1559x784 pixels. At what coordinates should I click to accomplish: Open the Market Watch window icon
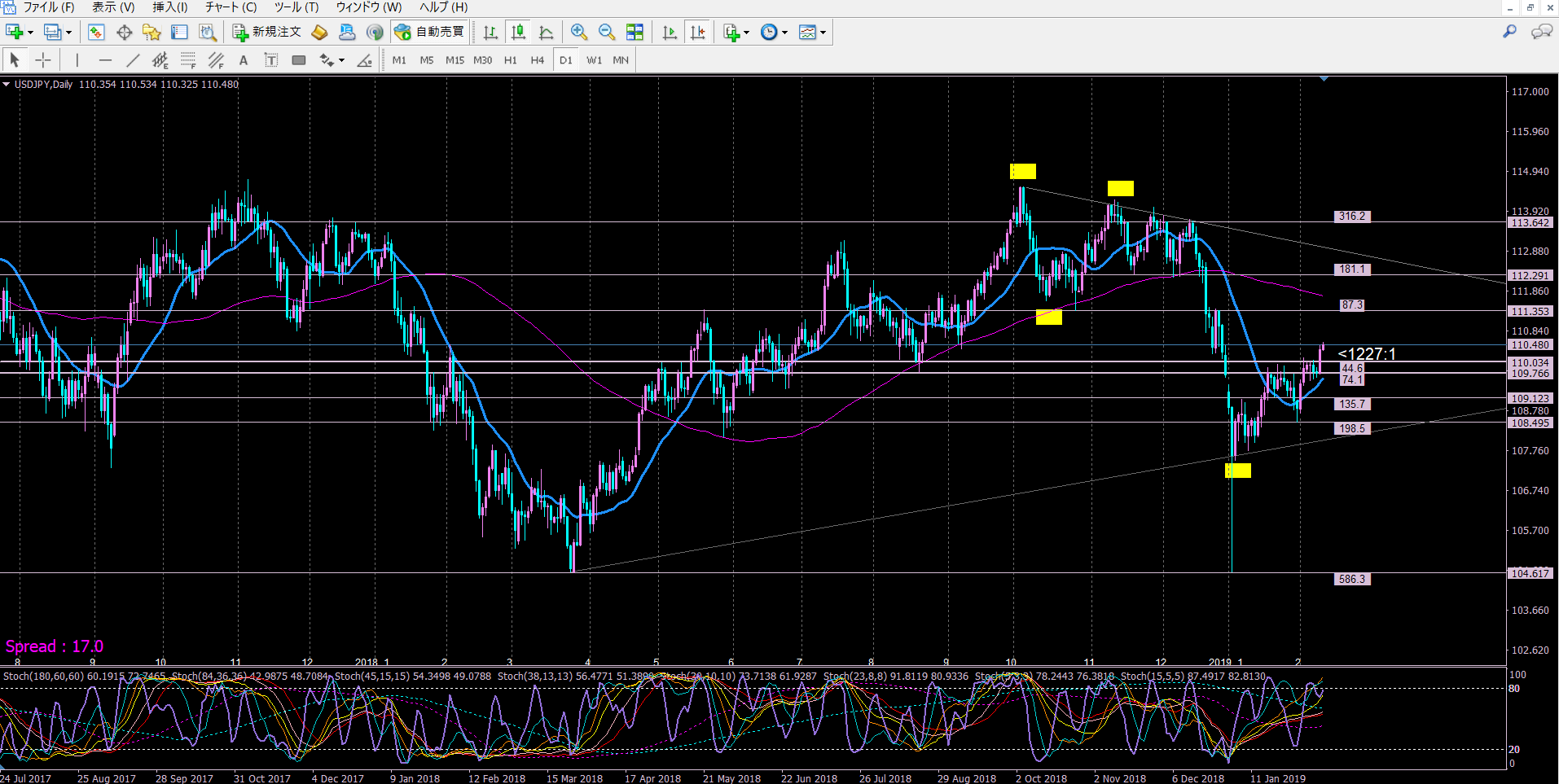(x=96, y=32)
